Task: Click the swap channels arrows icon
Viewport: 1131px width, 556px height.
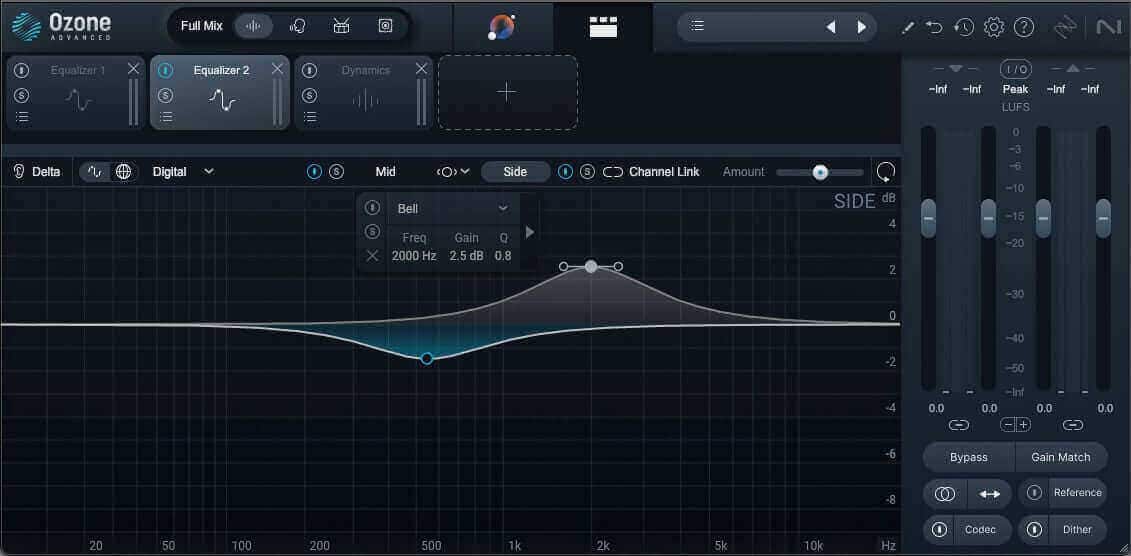Action: [x=990, y=494]
